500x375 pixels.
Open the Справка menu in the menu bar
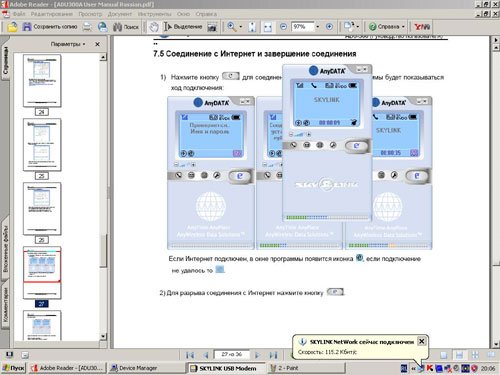(x=206, y=14)
